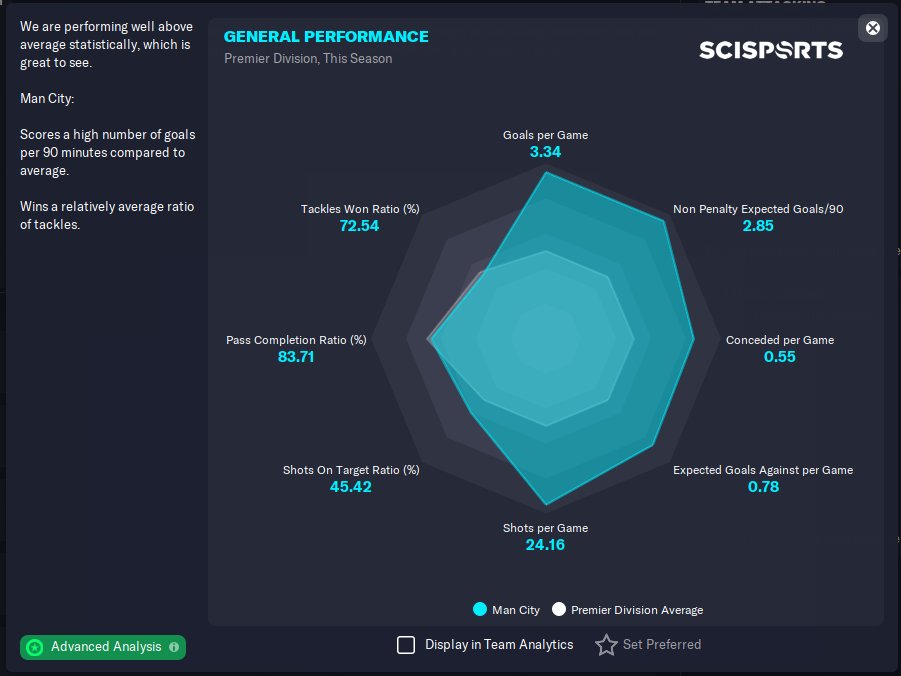
Task: Select Pass Completion Ratio value 83.71
Action: click(296, 356)
